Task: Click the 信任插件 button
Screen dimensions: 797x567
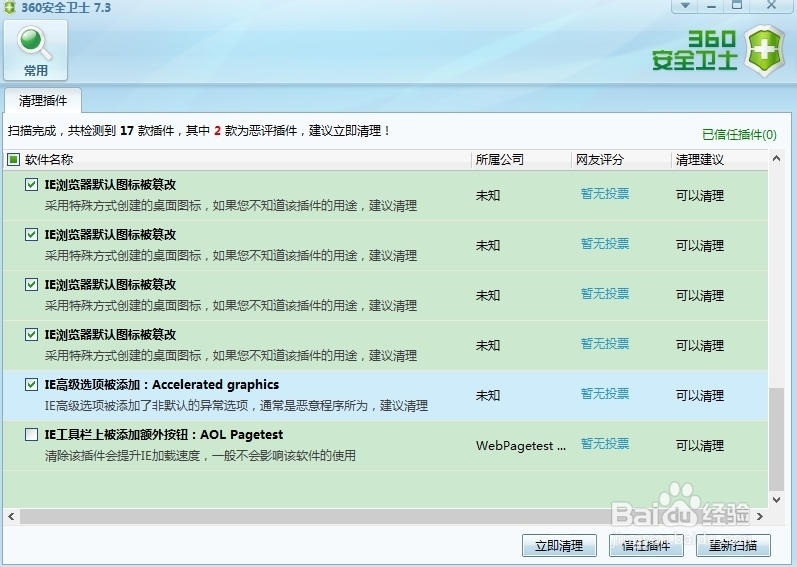Action: pyautogui.click(x=646, y=546)
